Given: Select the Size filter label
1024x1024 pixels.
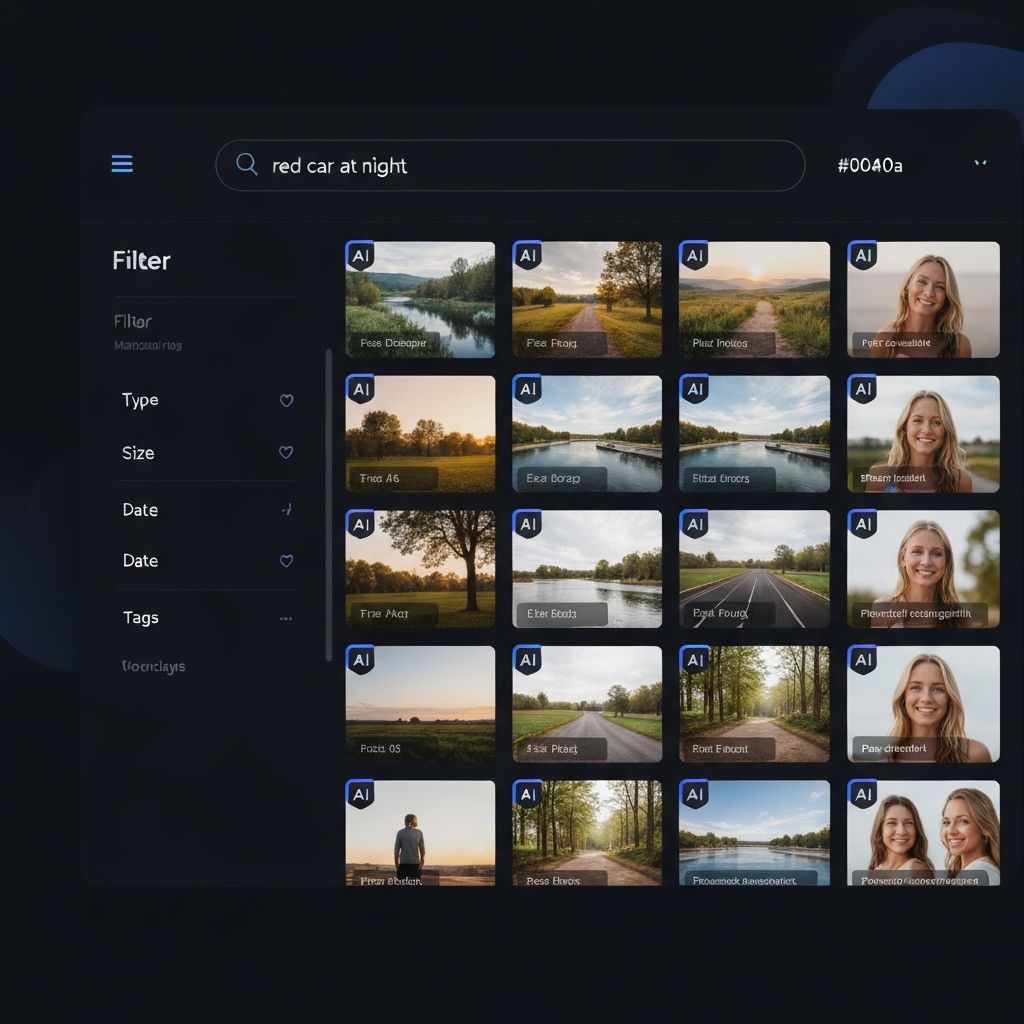Looking at the screenshot, I should pyautogui.click(x=138, y=453).
